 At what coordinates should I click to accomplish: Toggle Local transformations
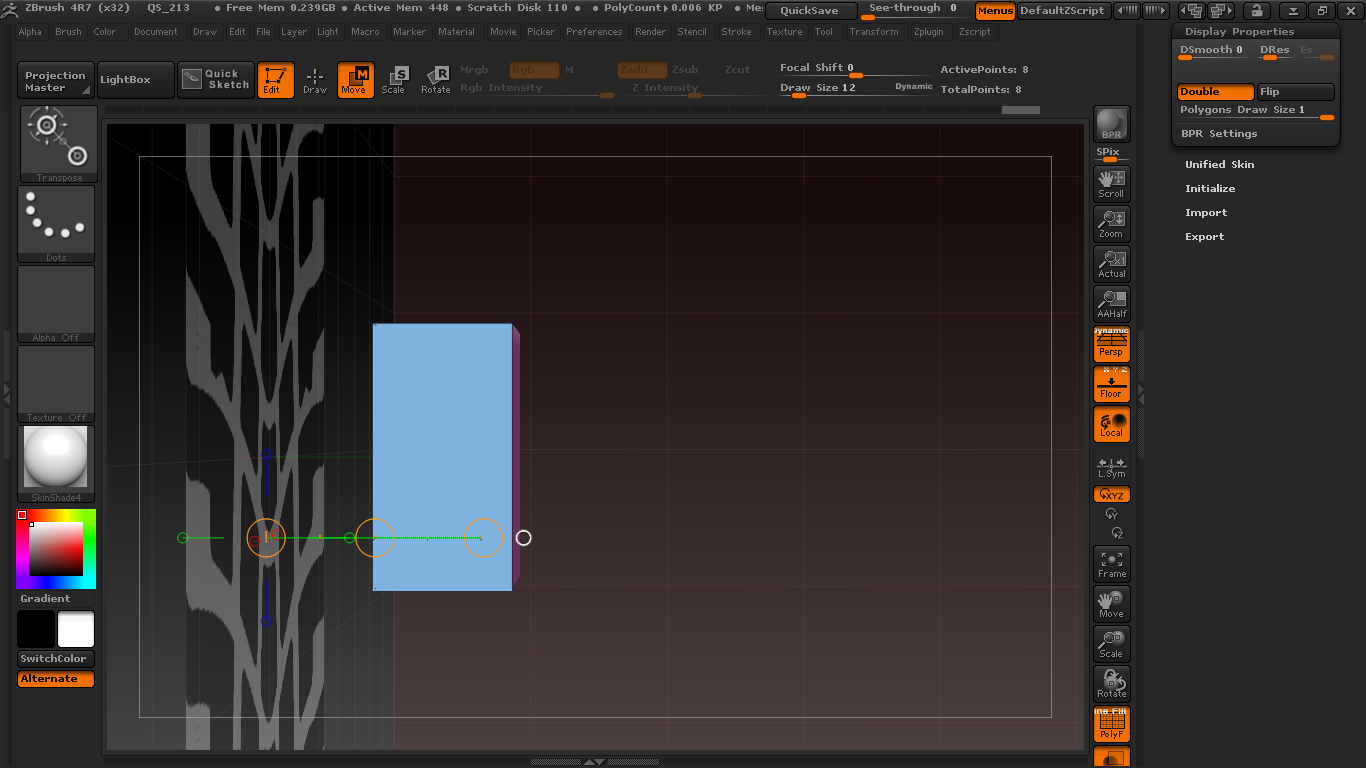pyautogui.click(x=1111, y=424)
